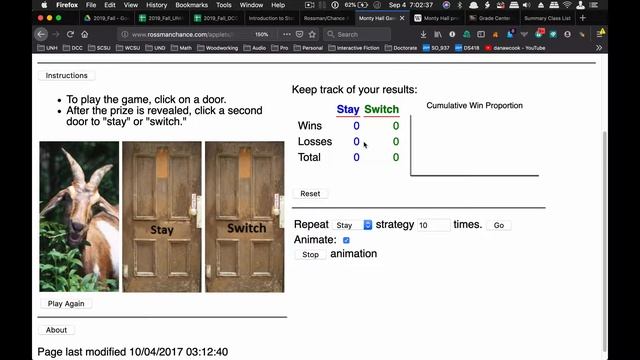Open the browser home page
The height and width of the screenshot is (360, 640).
coord(84,34)
